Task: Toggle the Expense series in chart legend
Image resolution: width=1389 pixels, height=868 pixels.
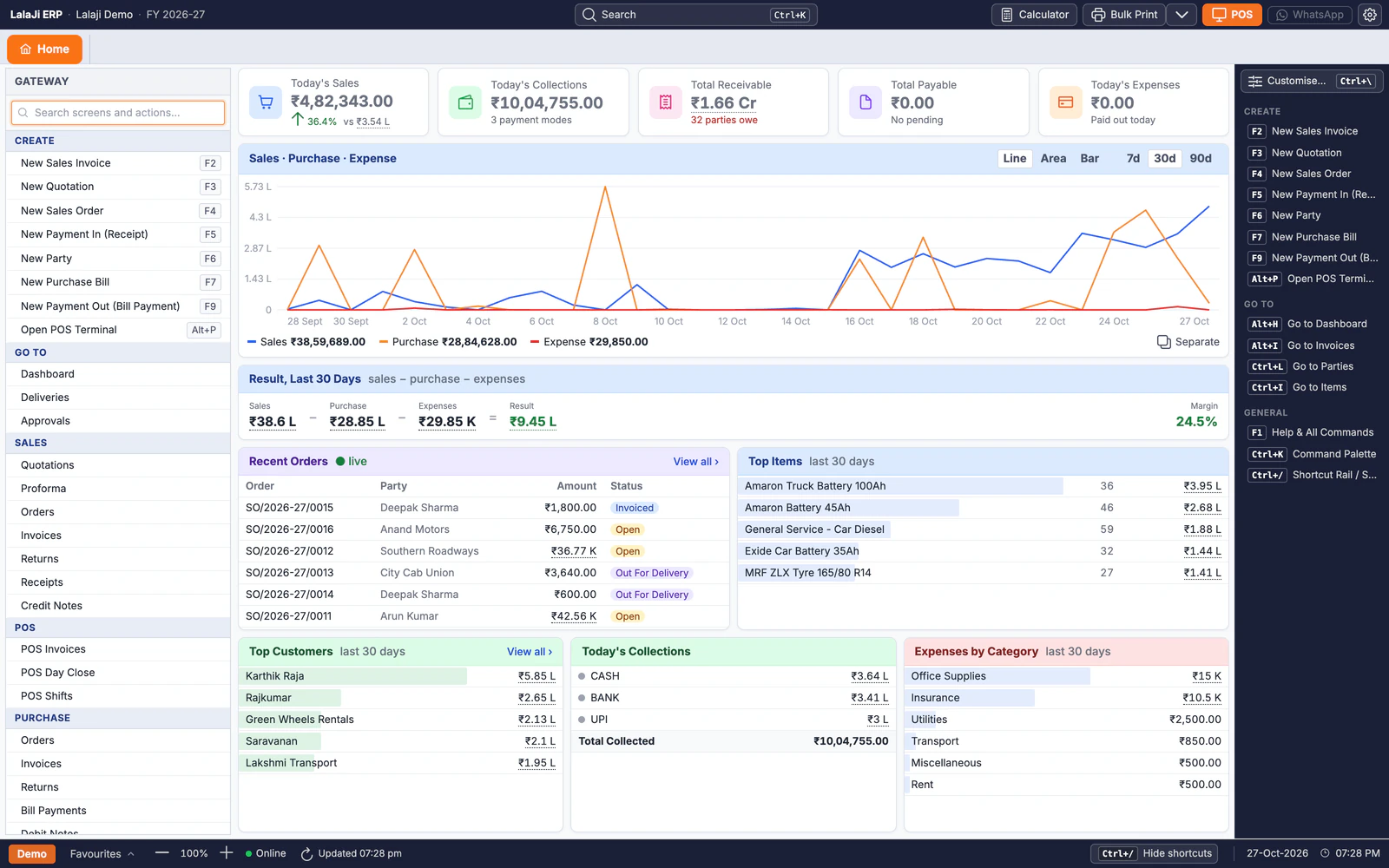Action: click(x=589, y=342)
